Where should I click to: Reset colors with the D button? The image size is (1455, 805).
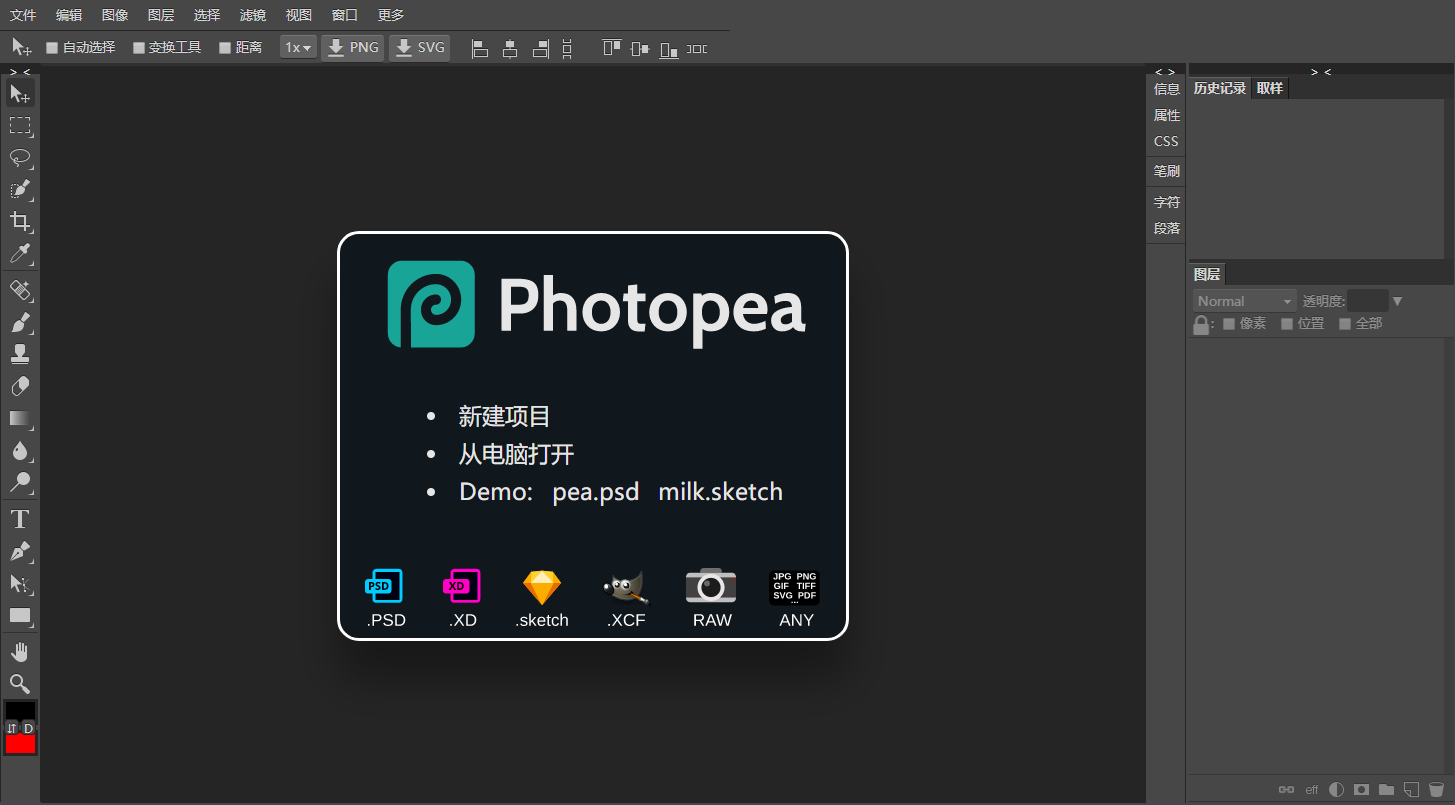click(x=29, y=728)
